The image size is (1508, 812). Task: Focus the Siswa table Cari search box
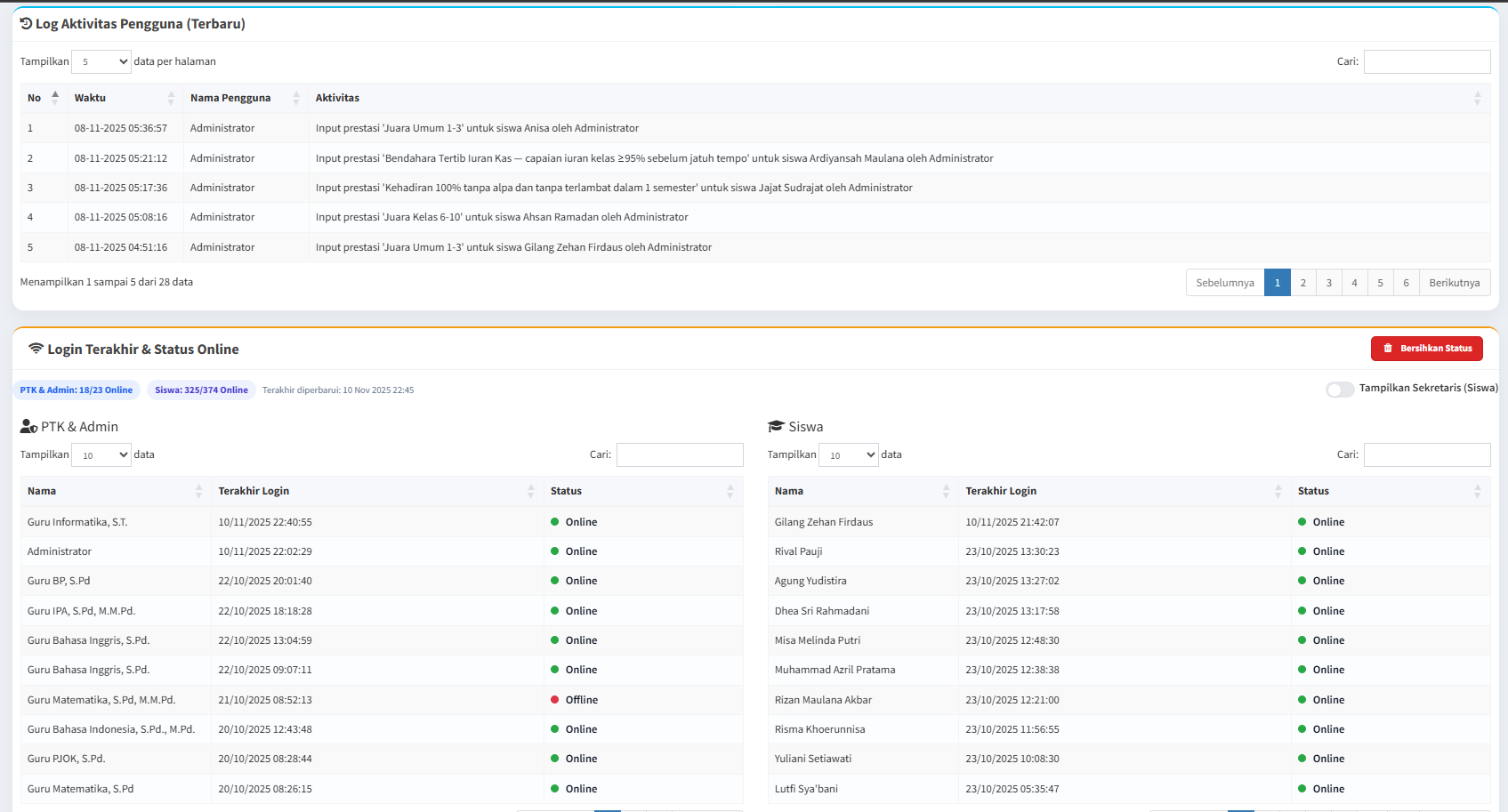[1426, 454]
